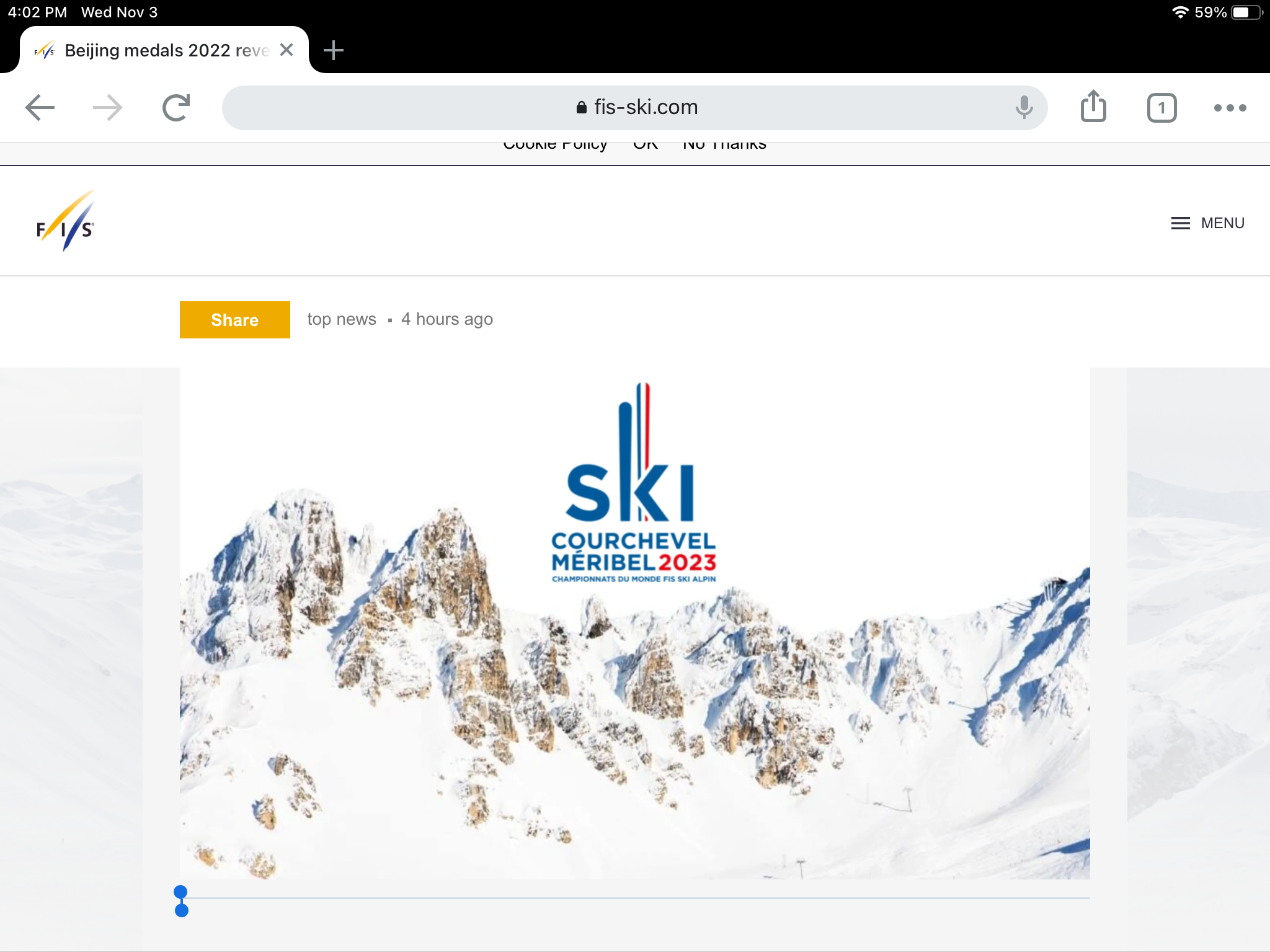
Task: Click the forward navigation arrow
Action: point(107,108)
